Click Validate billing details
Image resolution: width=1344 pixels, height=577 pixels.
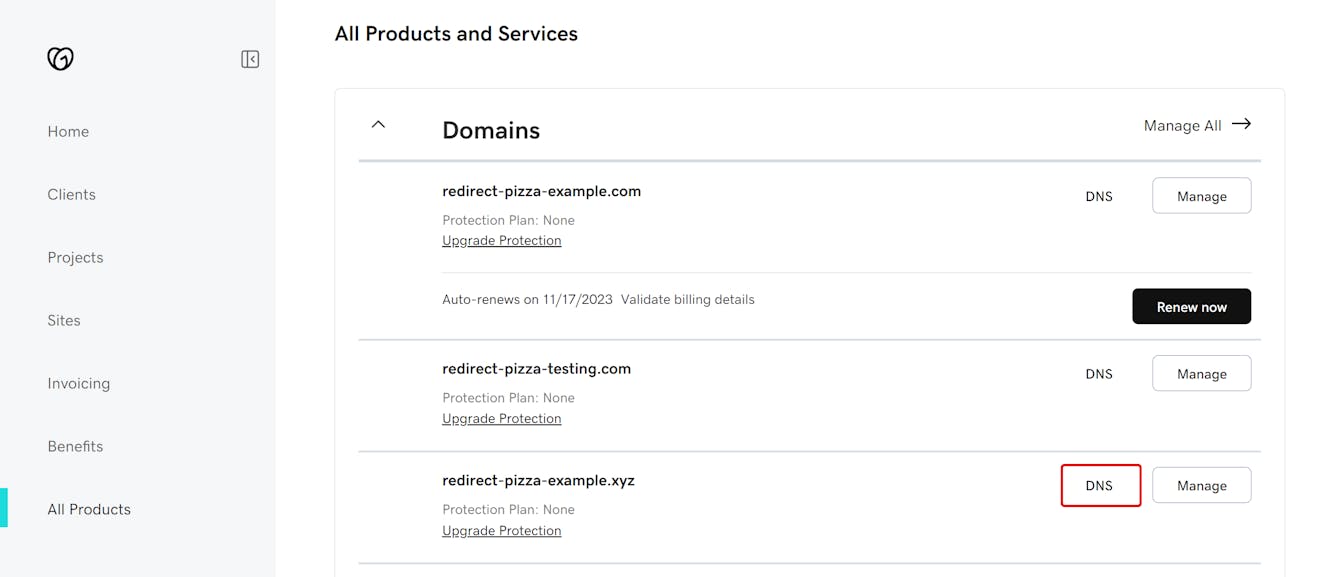(688, 299)
